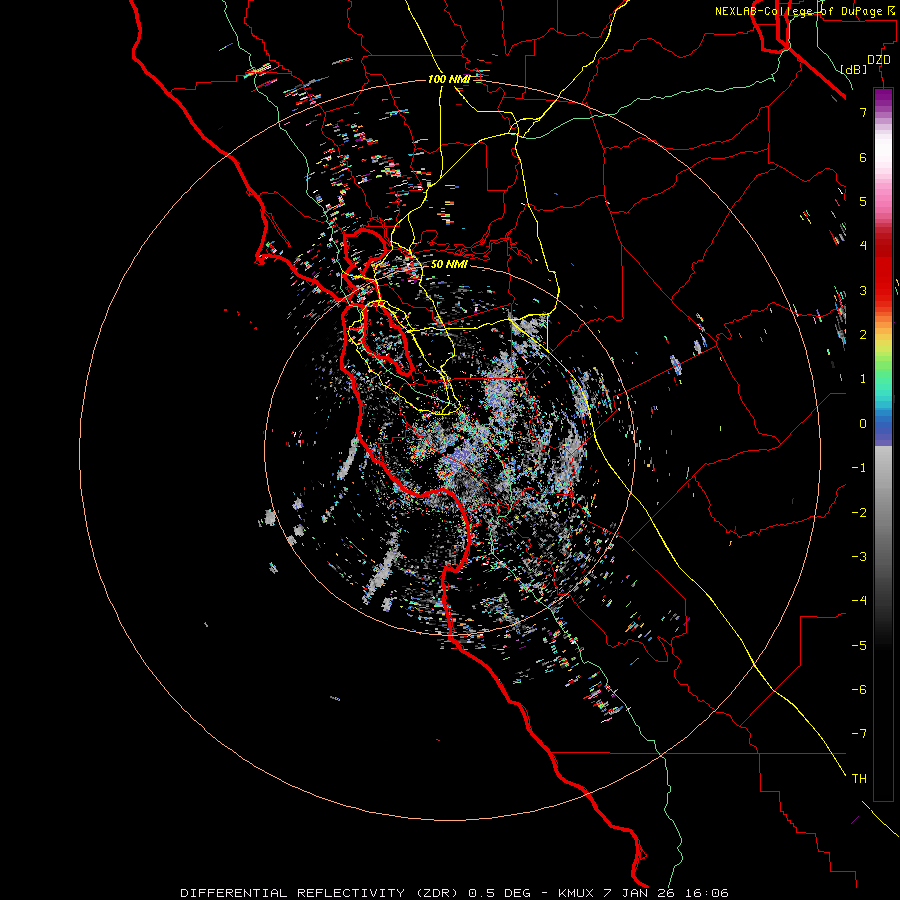Click the 7 value on the dB scale
This screenshot has width=900, height=900.
click(x=863, y=112)
